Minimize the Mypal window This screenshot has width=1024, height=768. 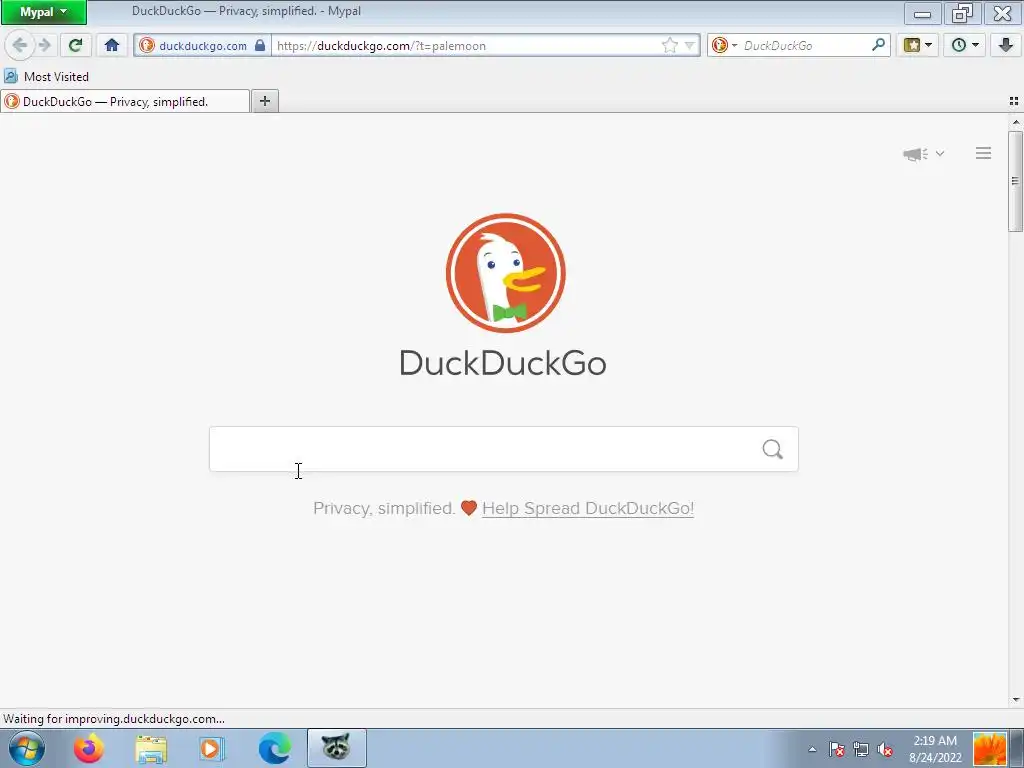922,13
